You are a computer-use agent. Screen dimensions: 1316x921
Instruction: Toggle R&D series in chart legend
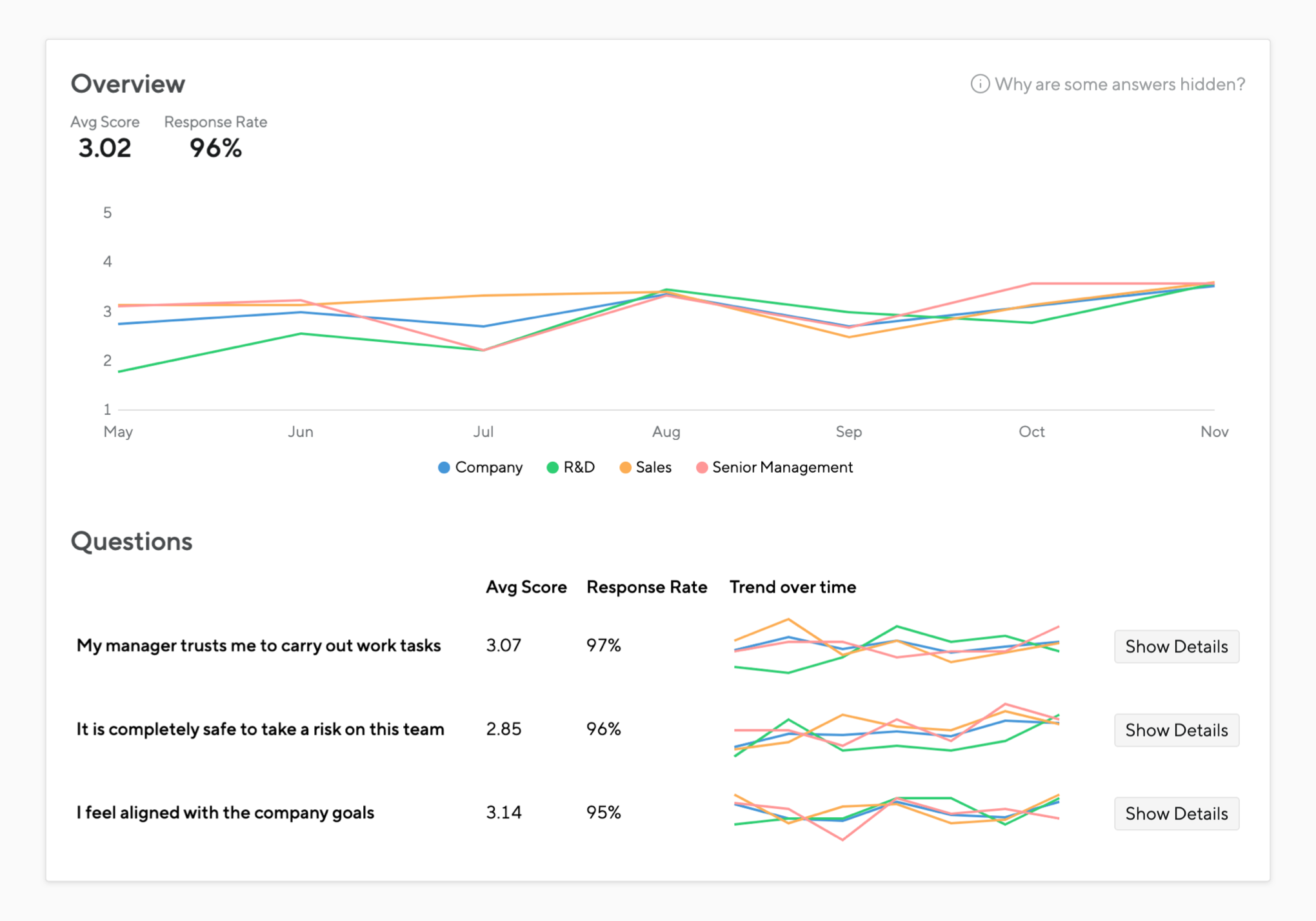[579, 468]
